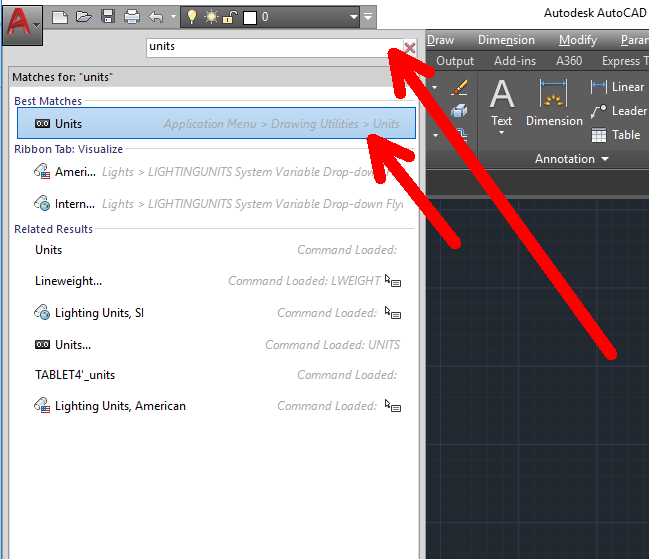This screenshot has height=559, width=649.
Task: Select Units... Command Loaded: UNITS result
Action: 216,345
